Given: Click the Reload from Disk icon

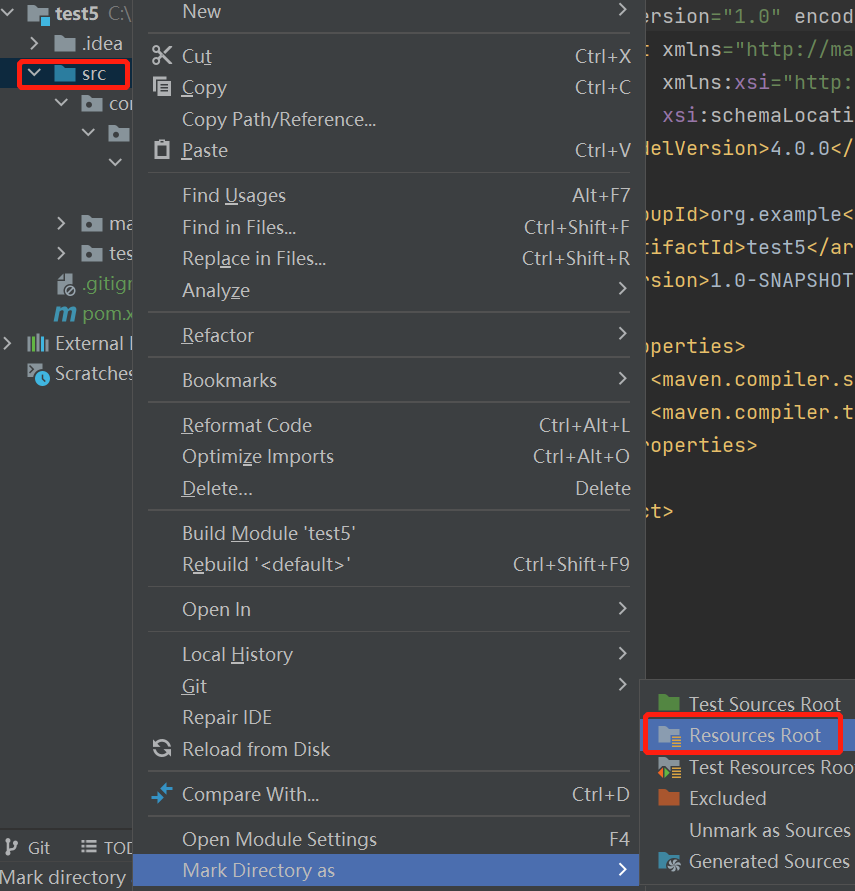Looking at the screenshot, I should click(162, 748).
